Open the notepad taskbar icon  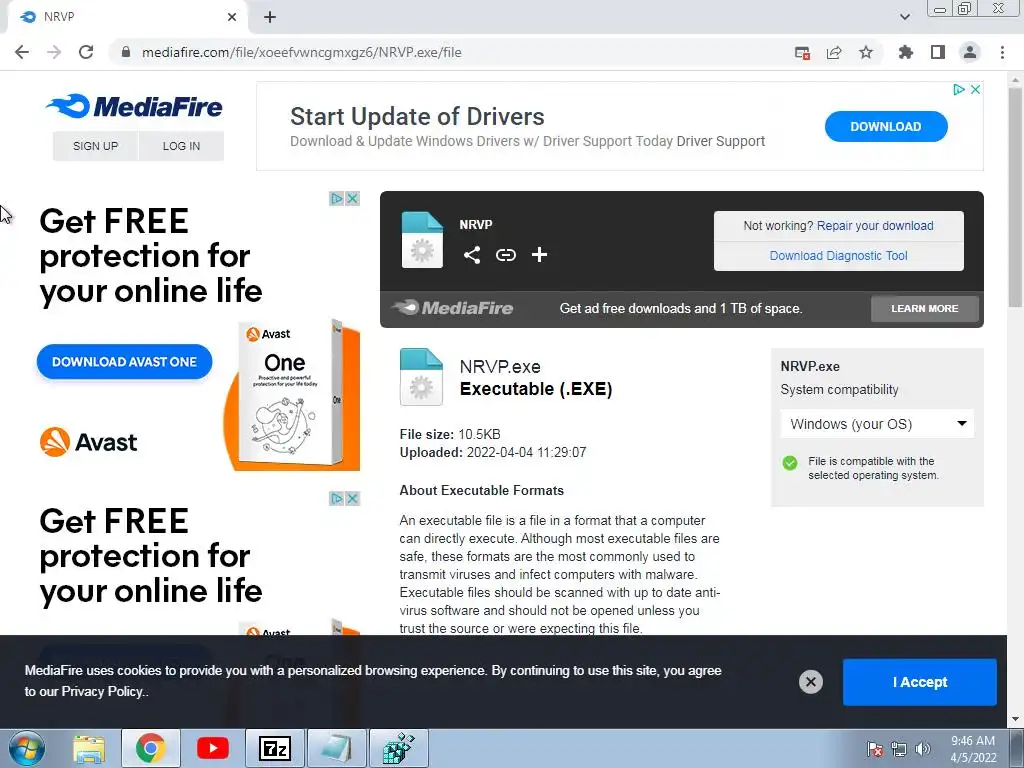click(337, 748)
